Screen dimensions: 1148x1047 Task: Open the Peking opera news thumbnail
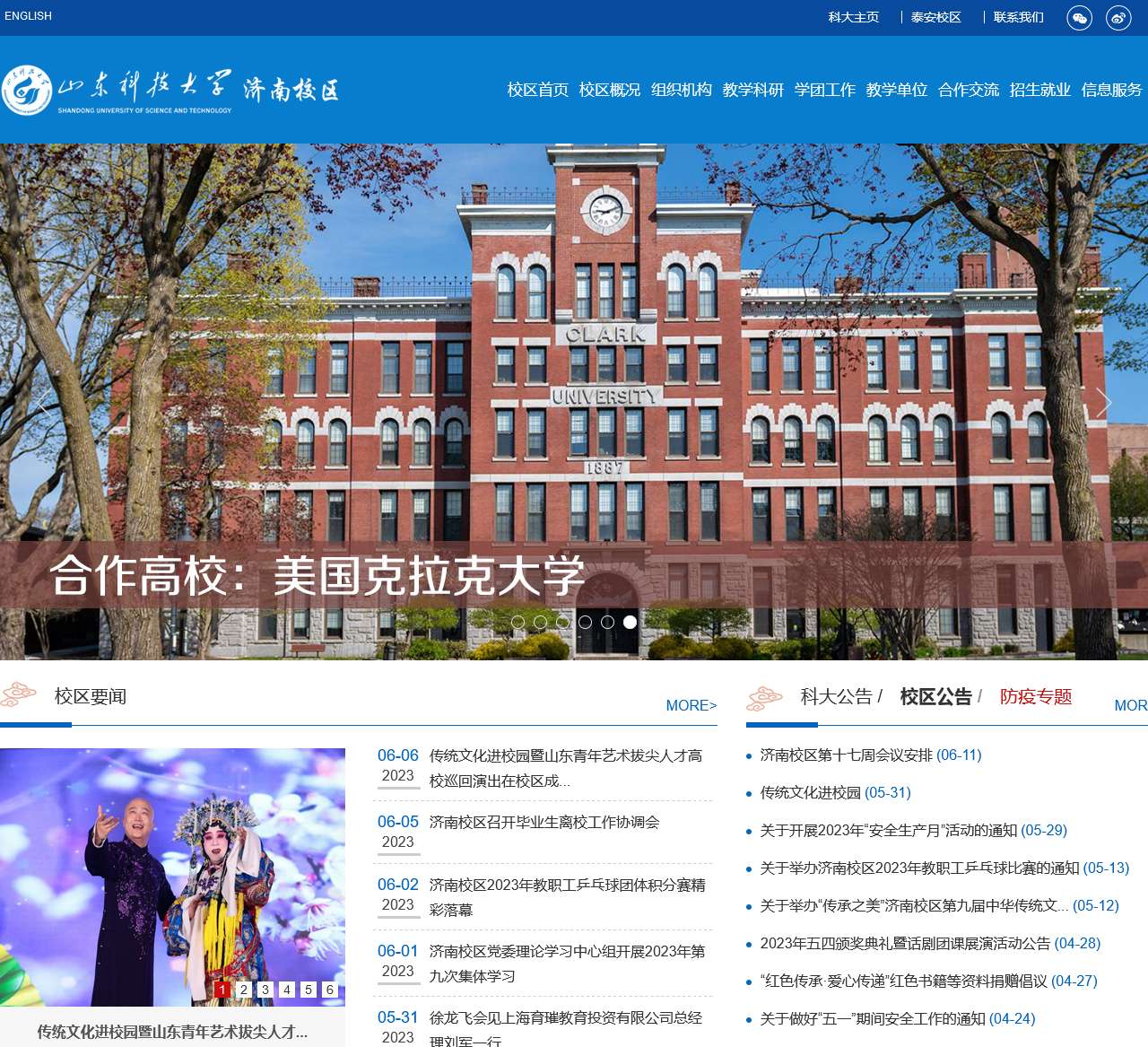[x=172, y=877]
